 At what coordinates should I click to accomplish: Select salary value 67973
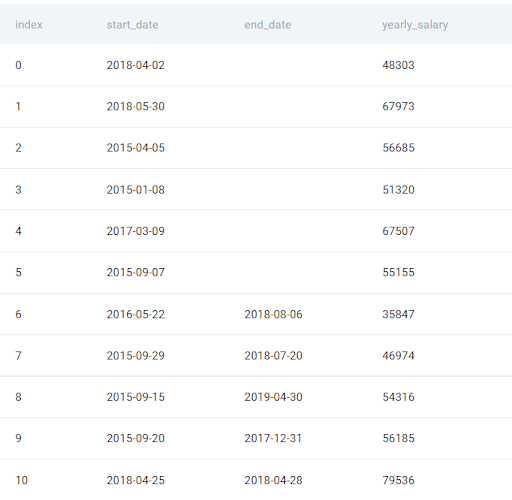[398, 106]
